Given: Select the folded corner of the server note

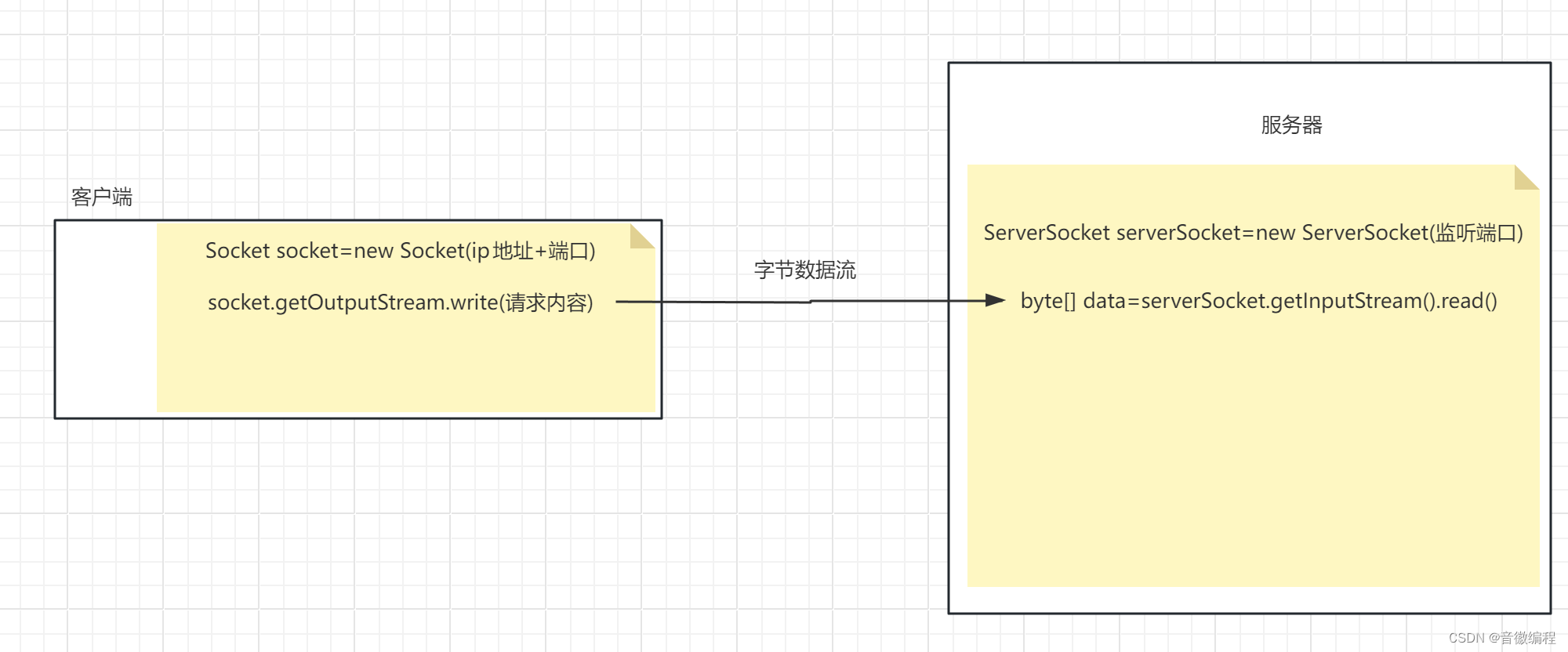Looking at the screenshot, I should tap(1526, 177).
